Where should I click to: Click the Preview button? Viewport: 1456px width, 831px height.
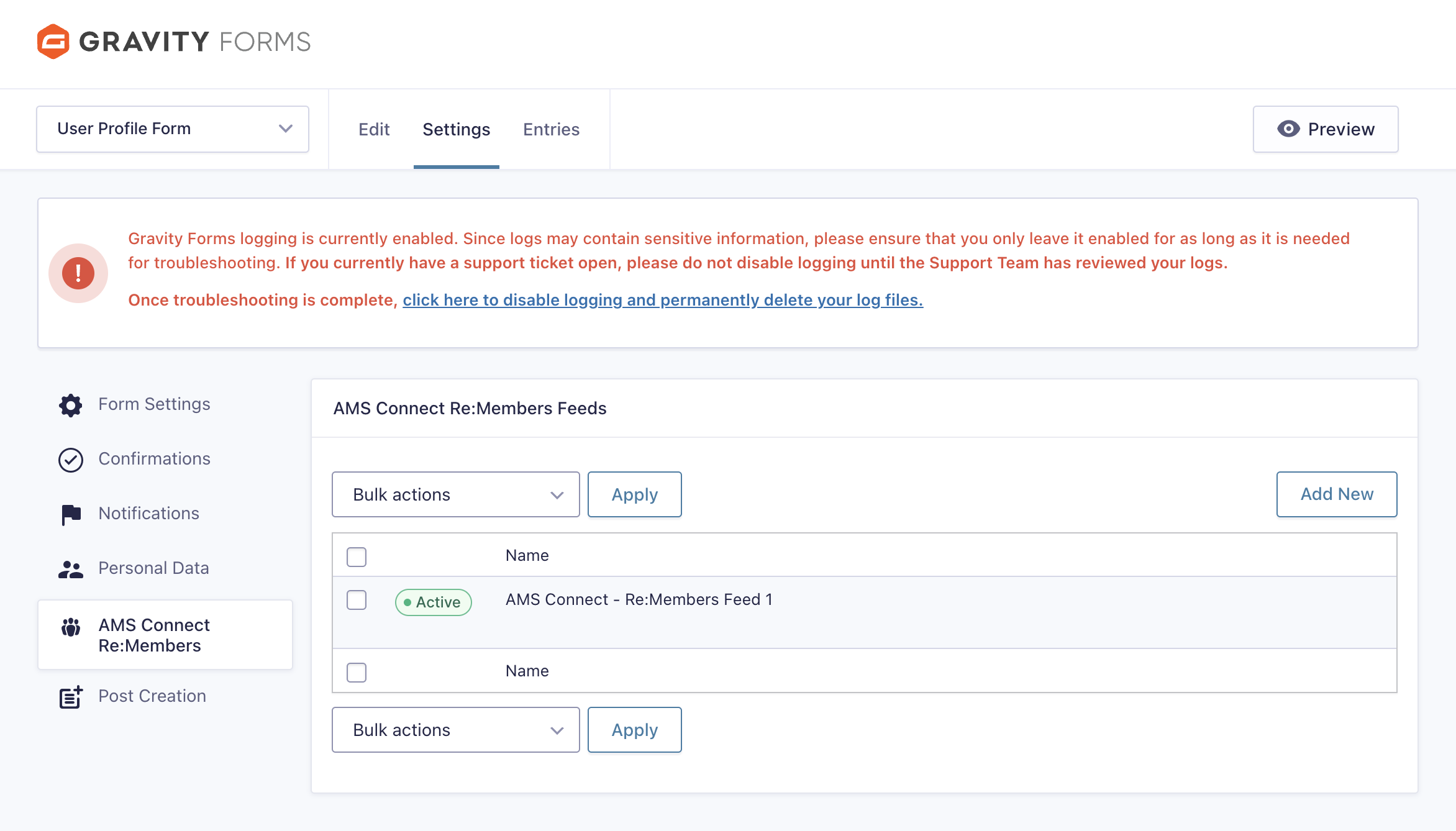1326,129
